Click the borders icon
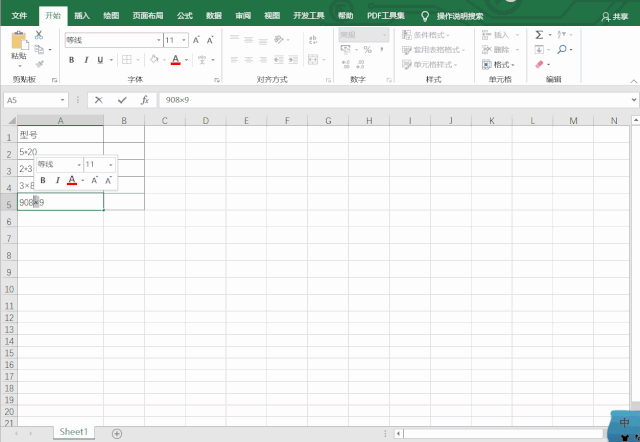Screen dimensions: 640x442 127,60
